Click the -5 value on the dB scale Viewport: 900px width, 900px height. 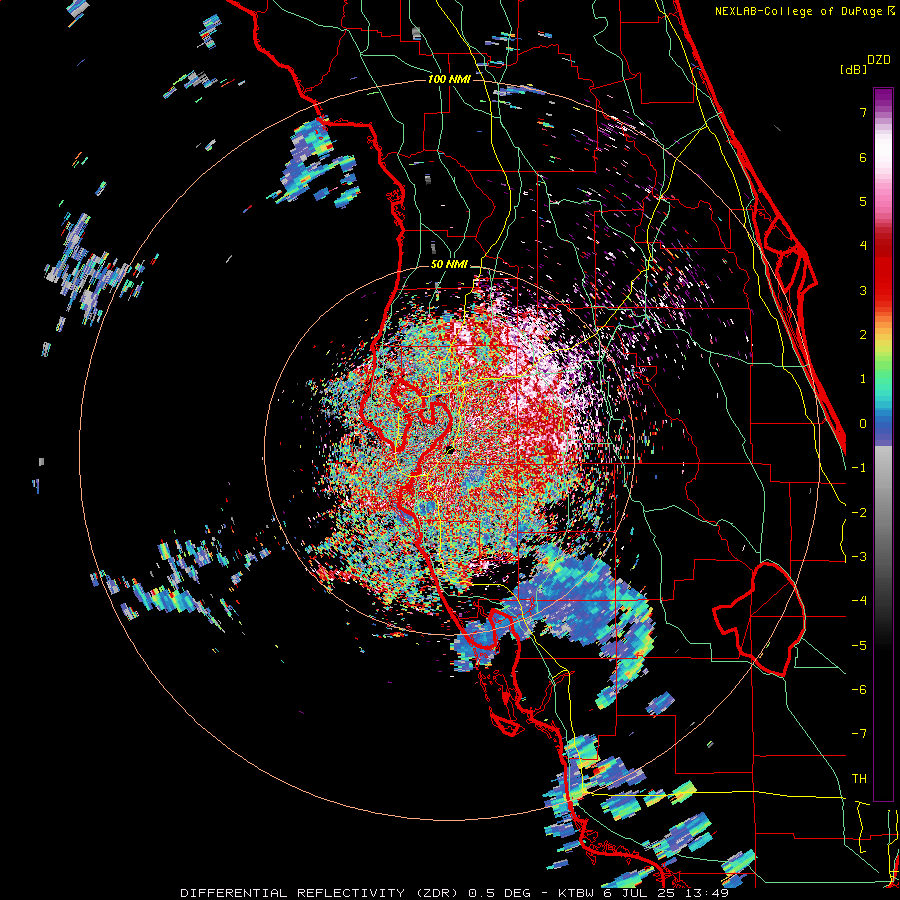[859, 646]
